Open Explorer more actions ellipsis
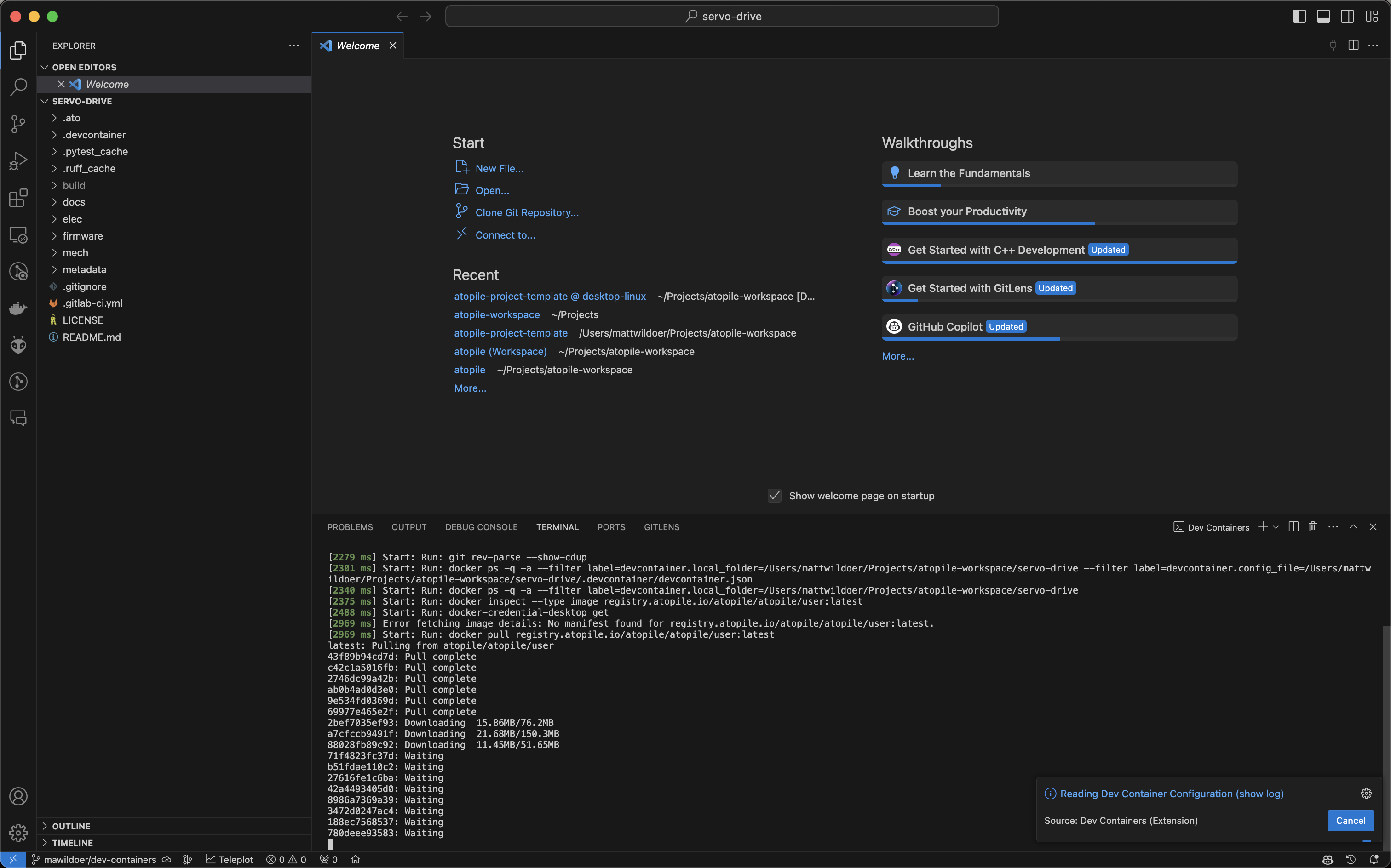The height and width of the screenshot is (868, 1391). pyautogui.click(x=293, y=46)
